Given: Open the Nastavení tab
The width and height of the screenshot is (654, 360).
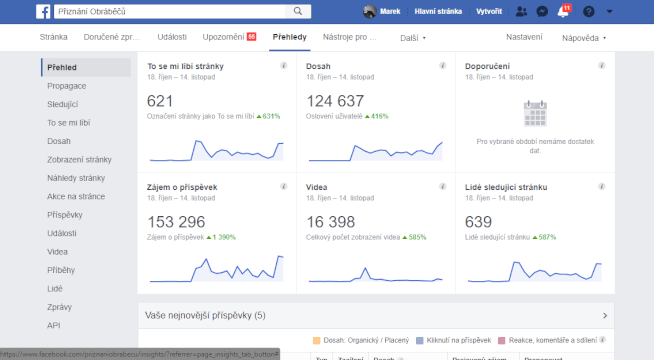Looking at the screenshot, I should pos(524,37).
